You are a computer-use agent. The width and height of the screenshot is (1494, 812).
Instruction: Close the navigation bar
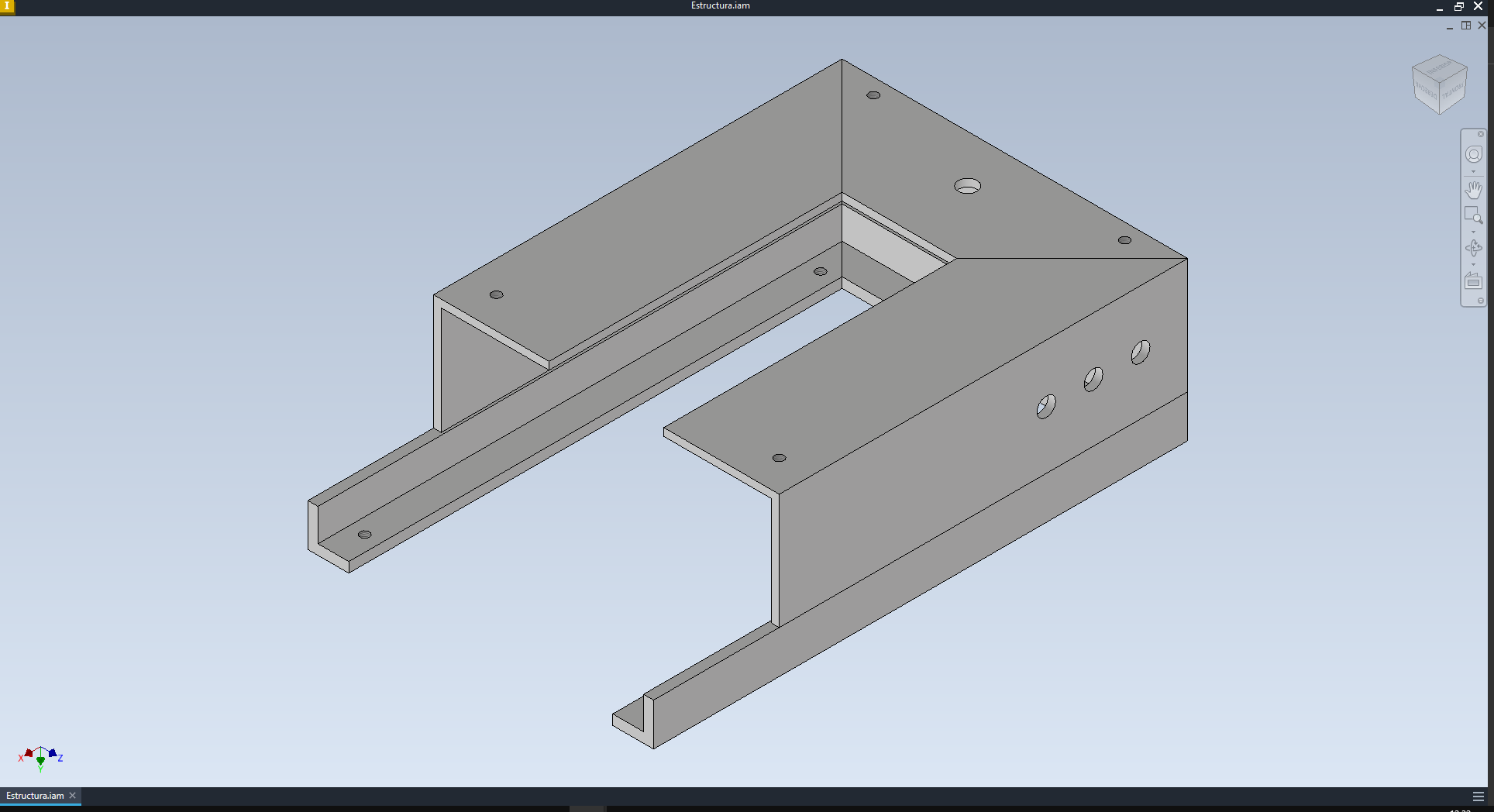[1480, 134]
